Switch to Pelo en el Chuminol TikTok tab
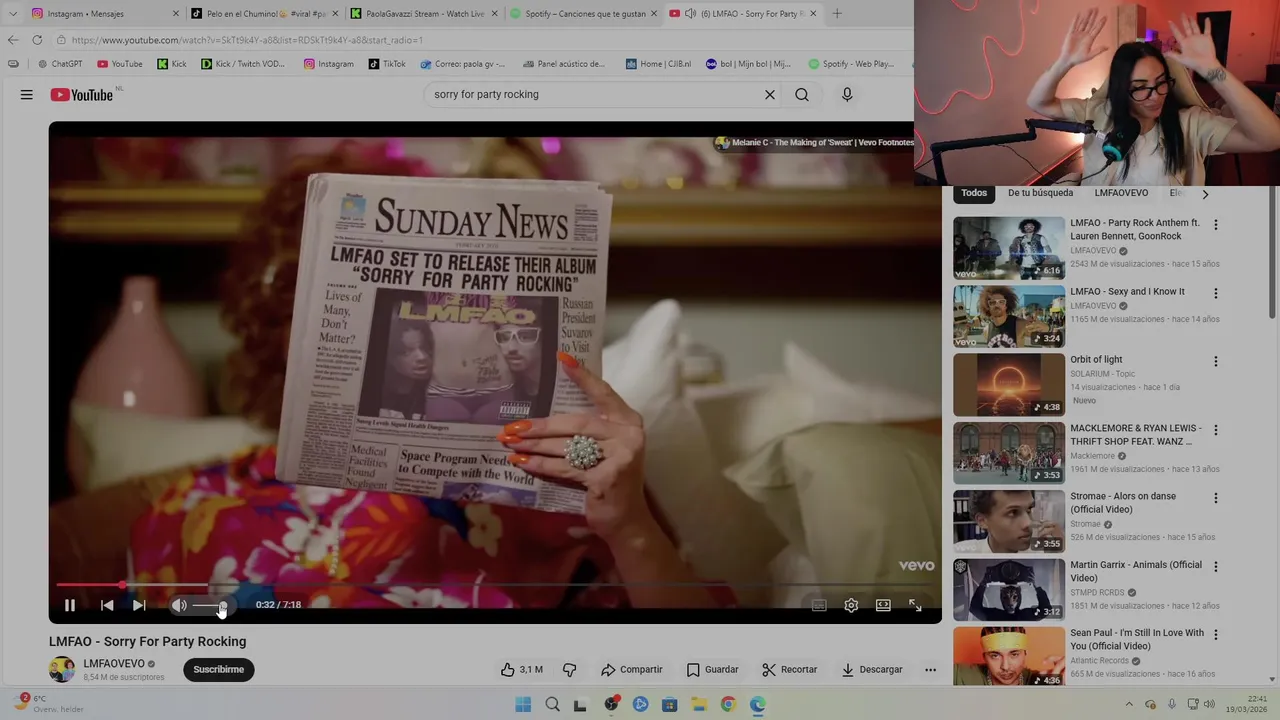The width and height of the screenshot is (1280, 720). point(265,14)
